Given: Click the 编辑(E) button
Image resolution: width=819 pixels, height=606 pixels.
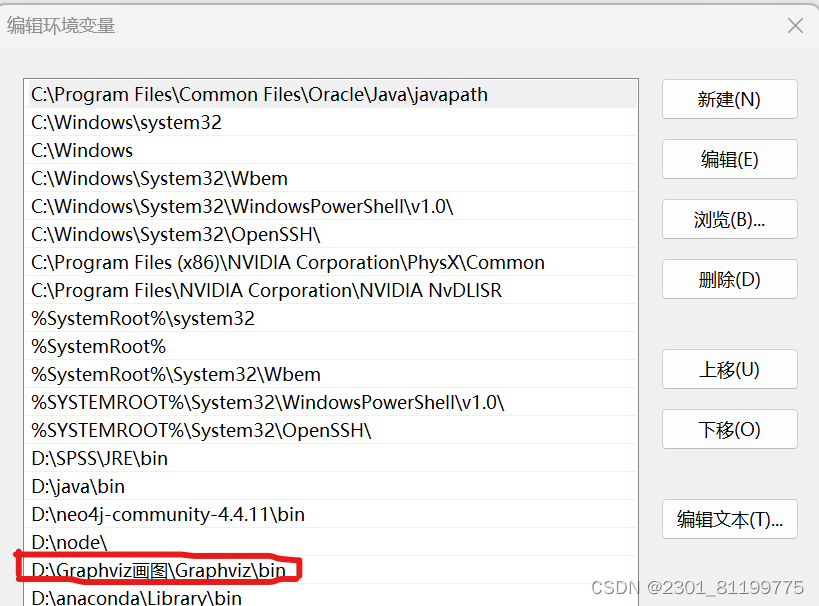Looking at the screenshot, I should (728, 159).
